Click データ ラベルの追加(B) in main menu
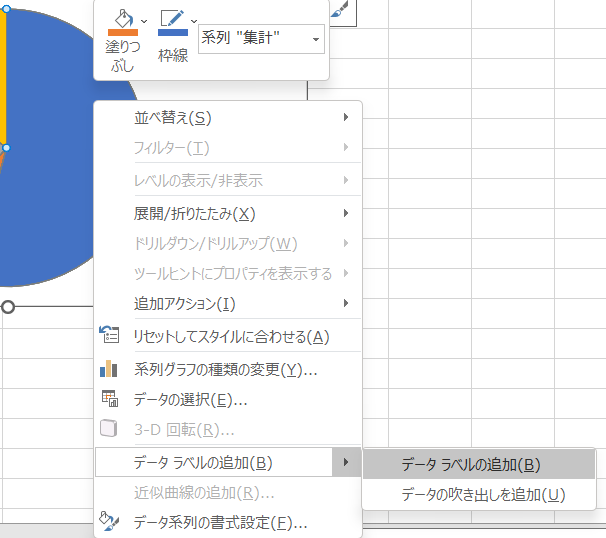 tap(214, 462)
